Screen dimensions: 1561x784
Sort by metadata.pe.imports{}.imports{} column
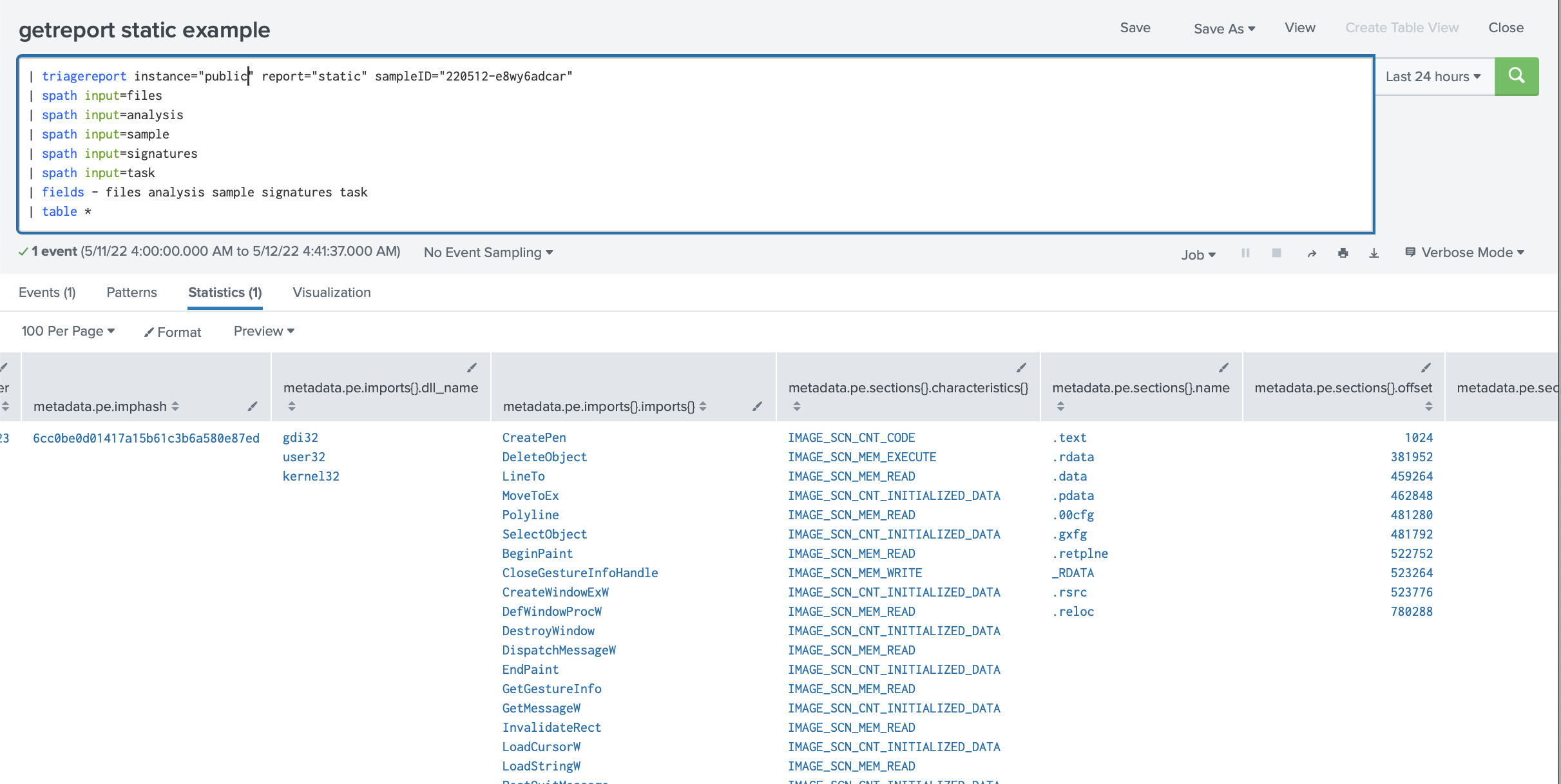pyautogui.click(x=703, y=406)
